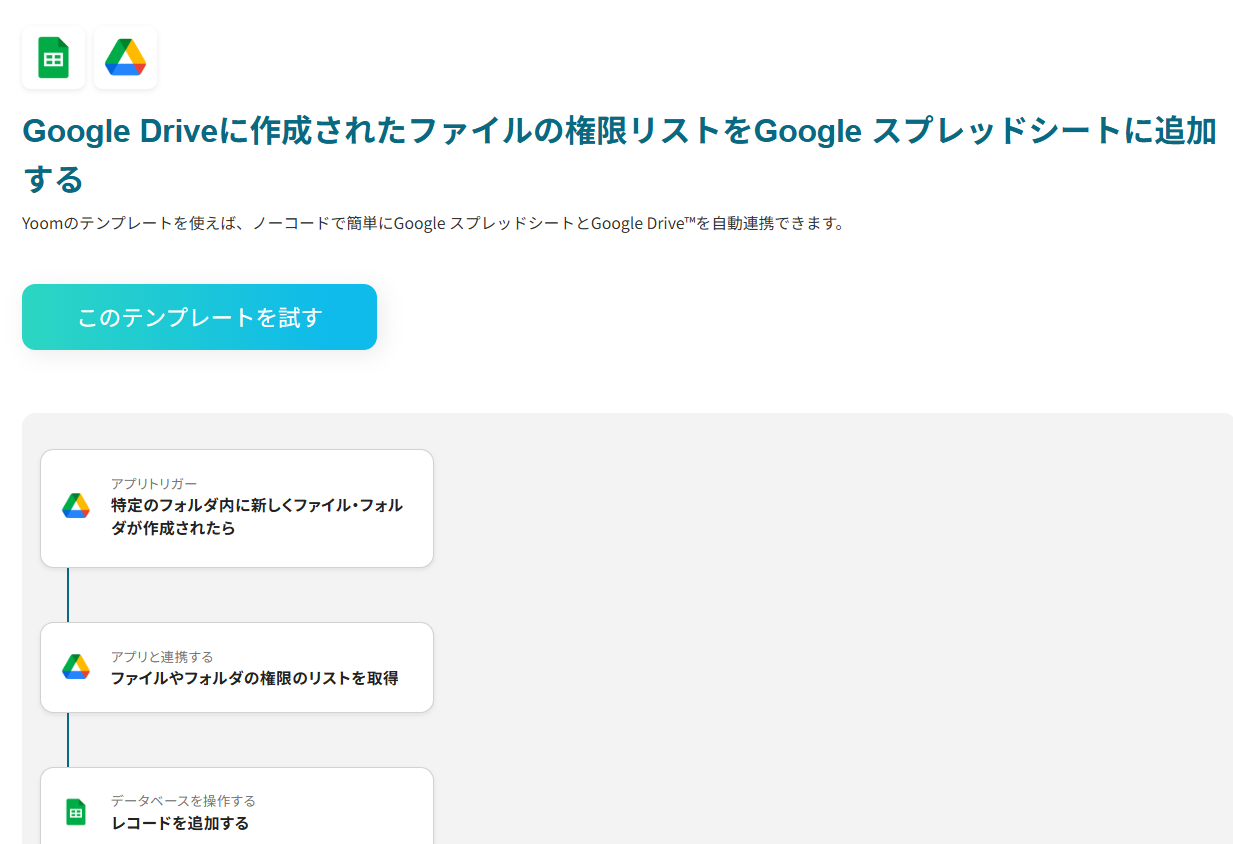Screen dimensions: 1233x844
Task: Open the 特定のフォルダ内に新しくファイル・フォルダが作成されたら step
Action: click(237, 508)
